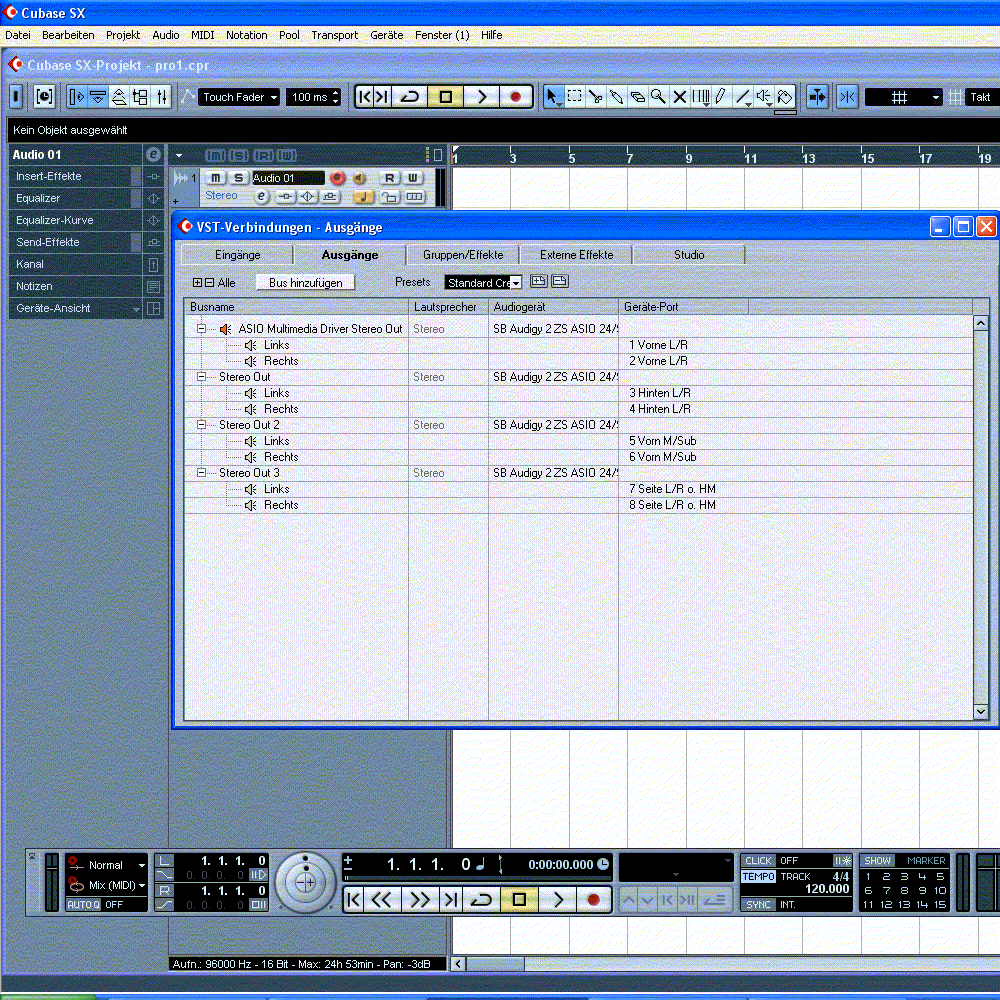
Task: Toggle transport Cycle loop button
Action: (x=481, y=900)
